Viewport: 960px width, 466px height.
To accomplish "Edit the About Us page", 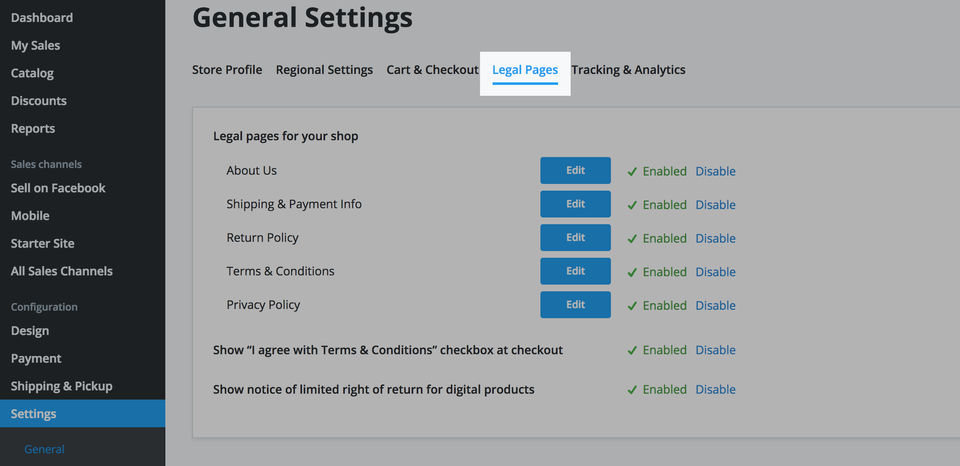I will tap(575, 171).
